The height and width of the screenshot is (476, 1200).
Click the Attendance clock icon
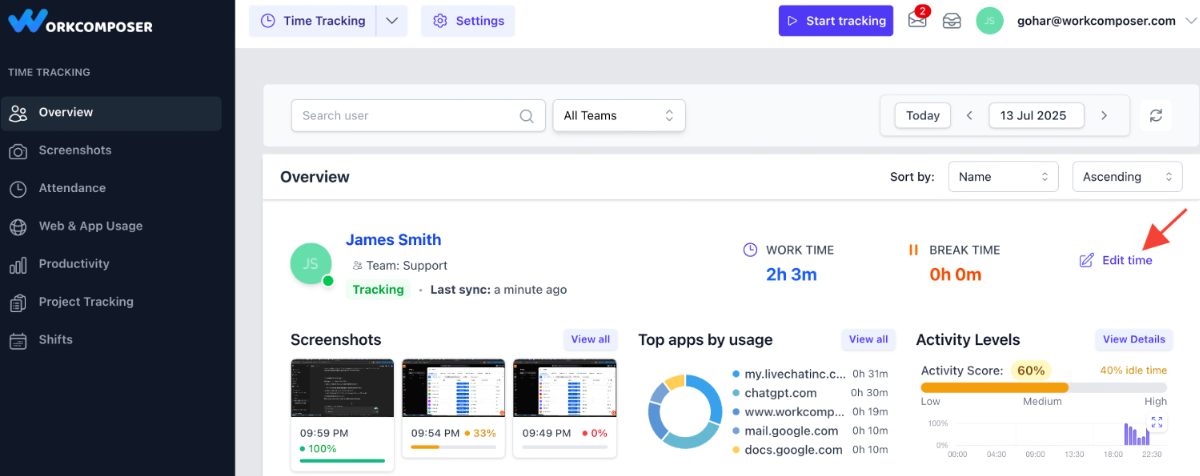click(18, 189)
